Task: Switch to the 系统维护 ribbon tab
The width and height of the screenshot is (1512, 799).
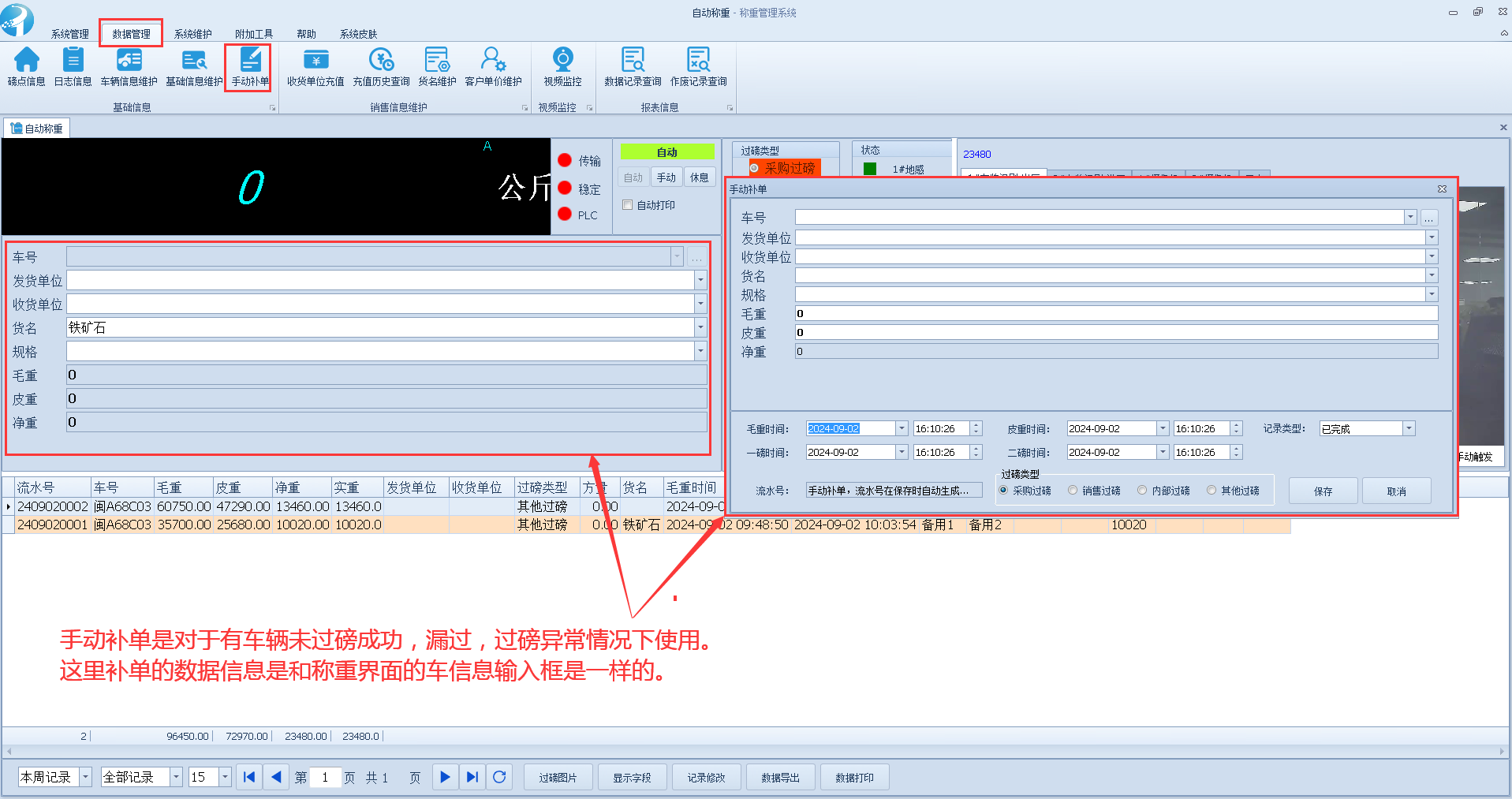Action: coord(192,34)
